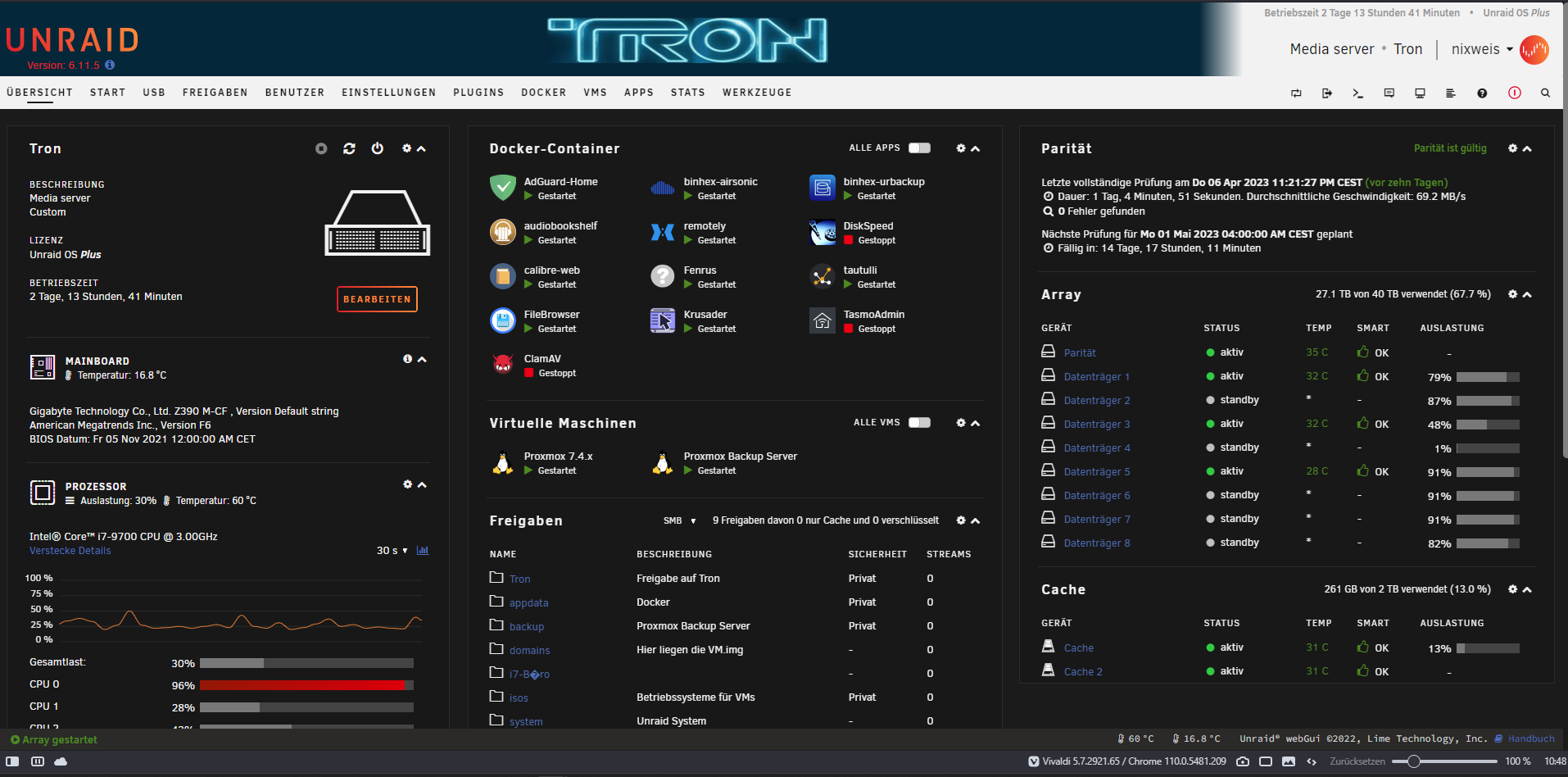Screen dimensions: 1568x777
Task: Click the calibre-web container icon
Action: click(x=502, y=276)
